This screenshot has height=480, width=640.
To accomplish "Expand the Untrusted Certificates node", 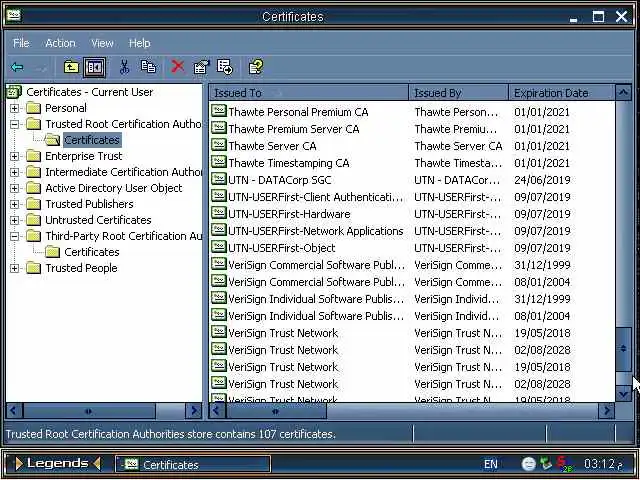I will coord(14,220).
